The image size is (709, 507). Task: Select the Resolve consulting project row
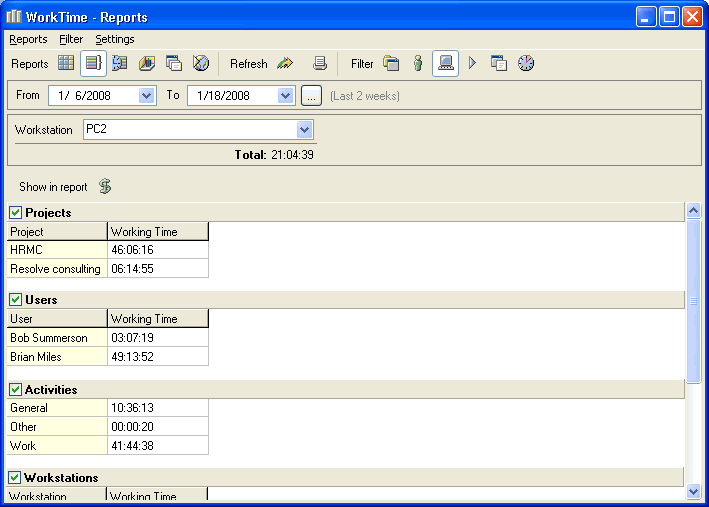coord(108,269)
